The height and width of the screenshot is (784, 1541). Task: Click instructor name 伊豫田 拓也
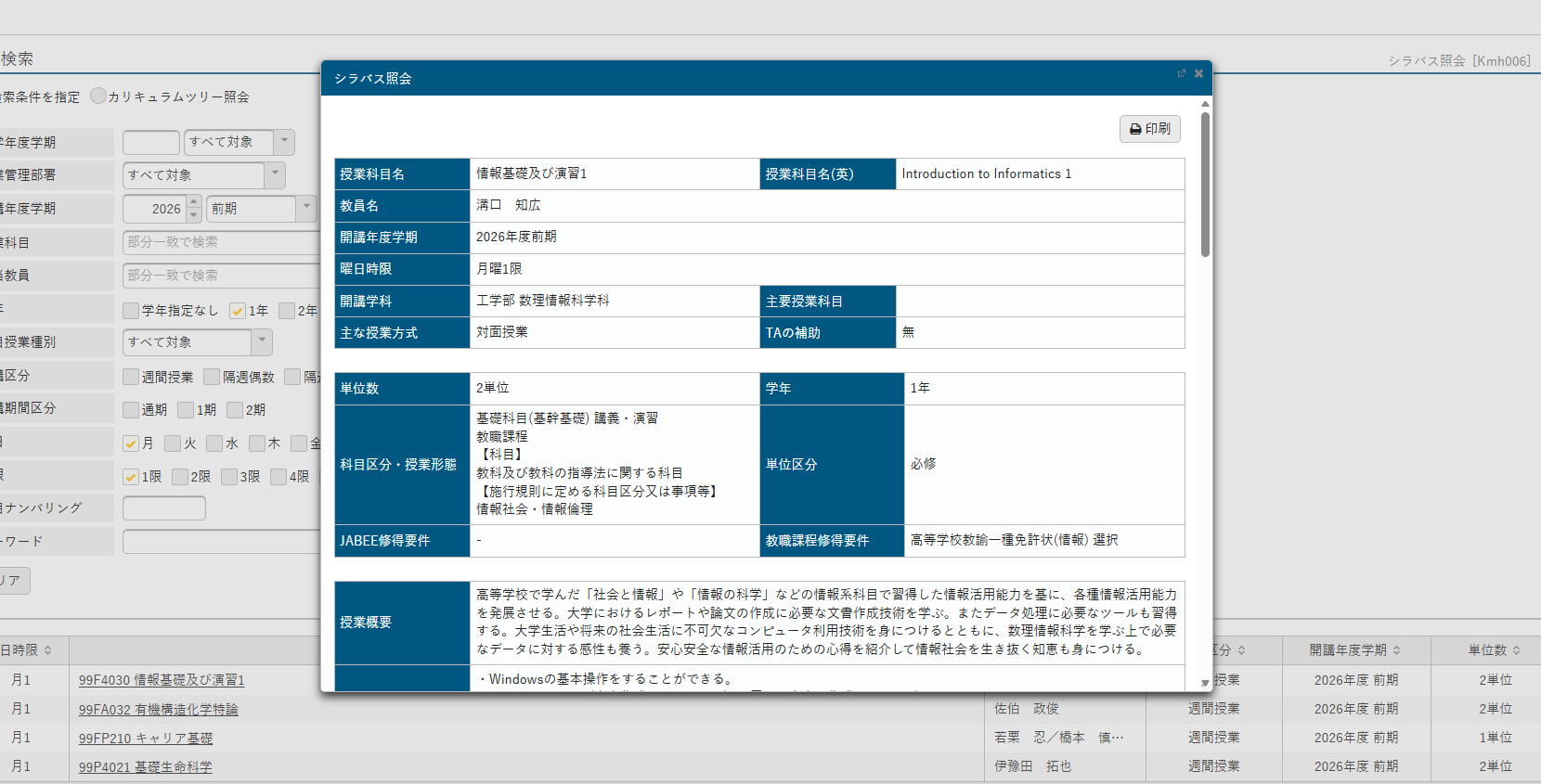coord(1033,766)
